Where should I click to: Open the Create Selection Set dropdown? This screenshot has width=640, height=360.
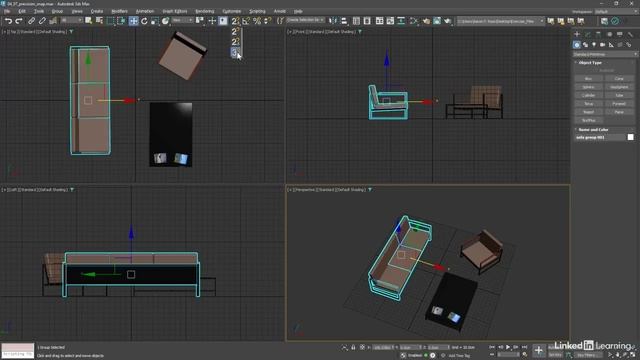[305, 20]
